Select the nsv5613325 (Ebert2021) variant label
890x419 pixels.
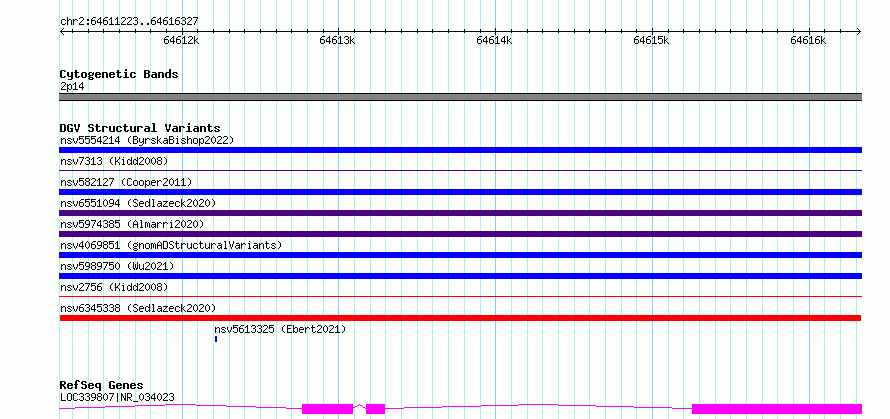point(280,329)
